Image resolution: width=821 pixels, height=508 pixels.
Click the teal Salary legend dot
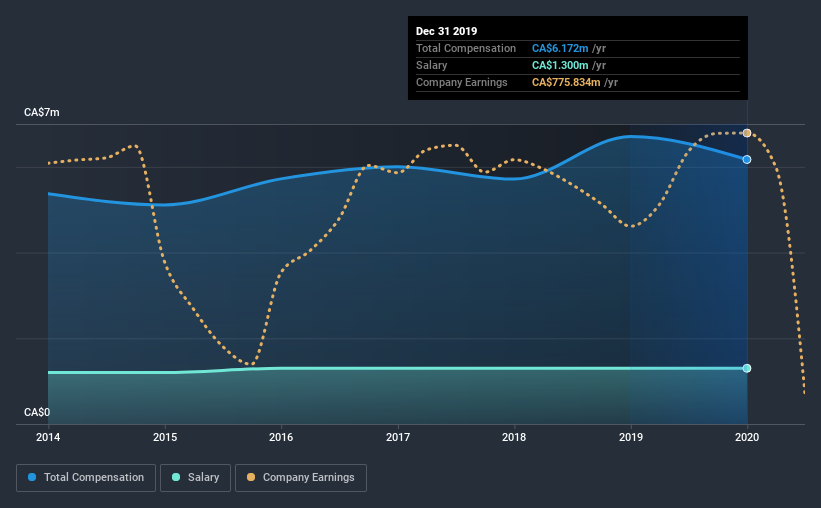(x=176, y=477)
